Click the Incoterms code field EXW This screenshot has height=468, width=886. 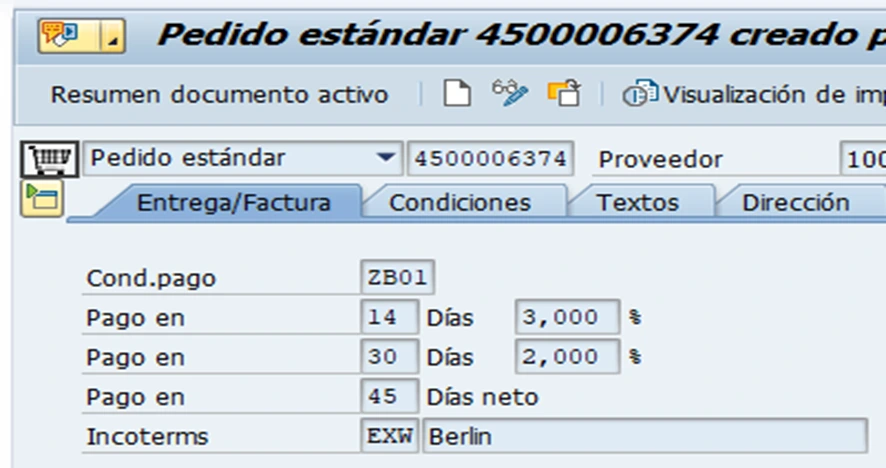[389, 436]
